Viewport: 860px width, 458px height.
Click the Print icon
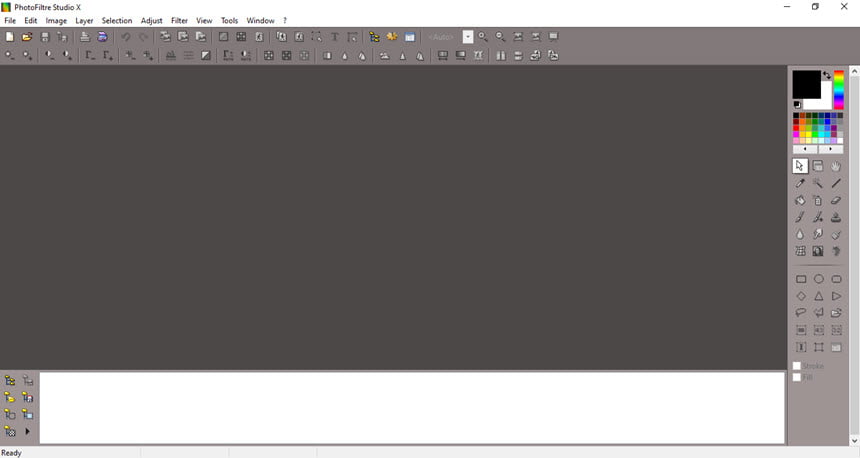[84, 37]
